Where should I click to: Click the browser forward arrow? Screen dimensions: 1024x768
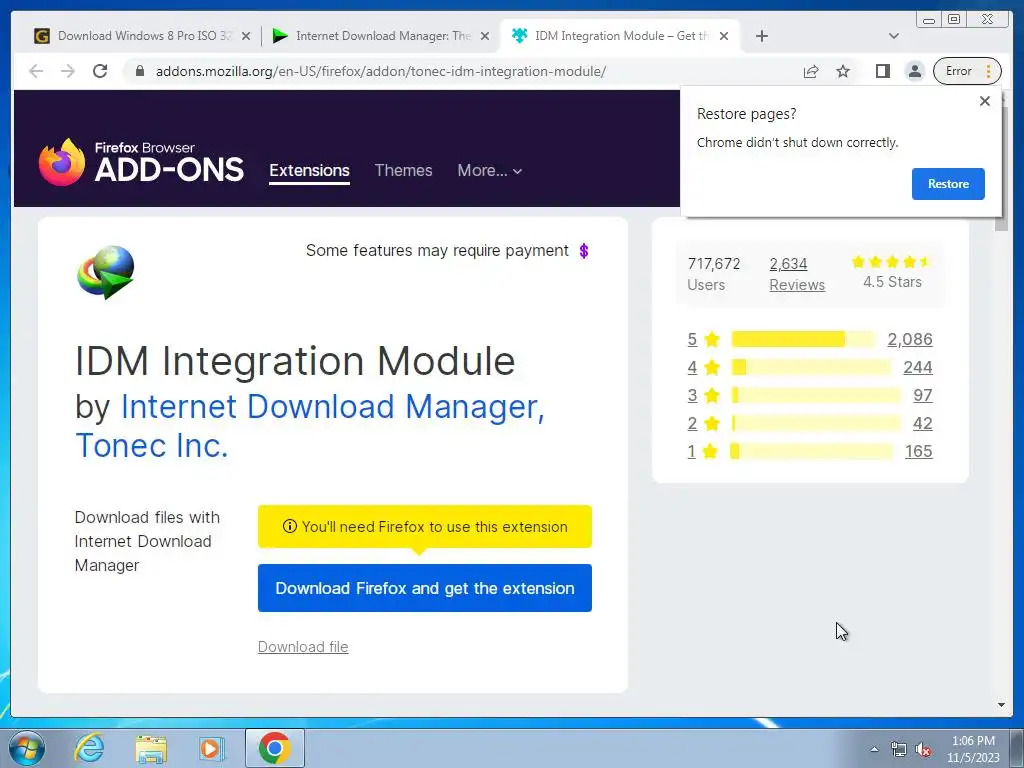tap(68, 71)
